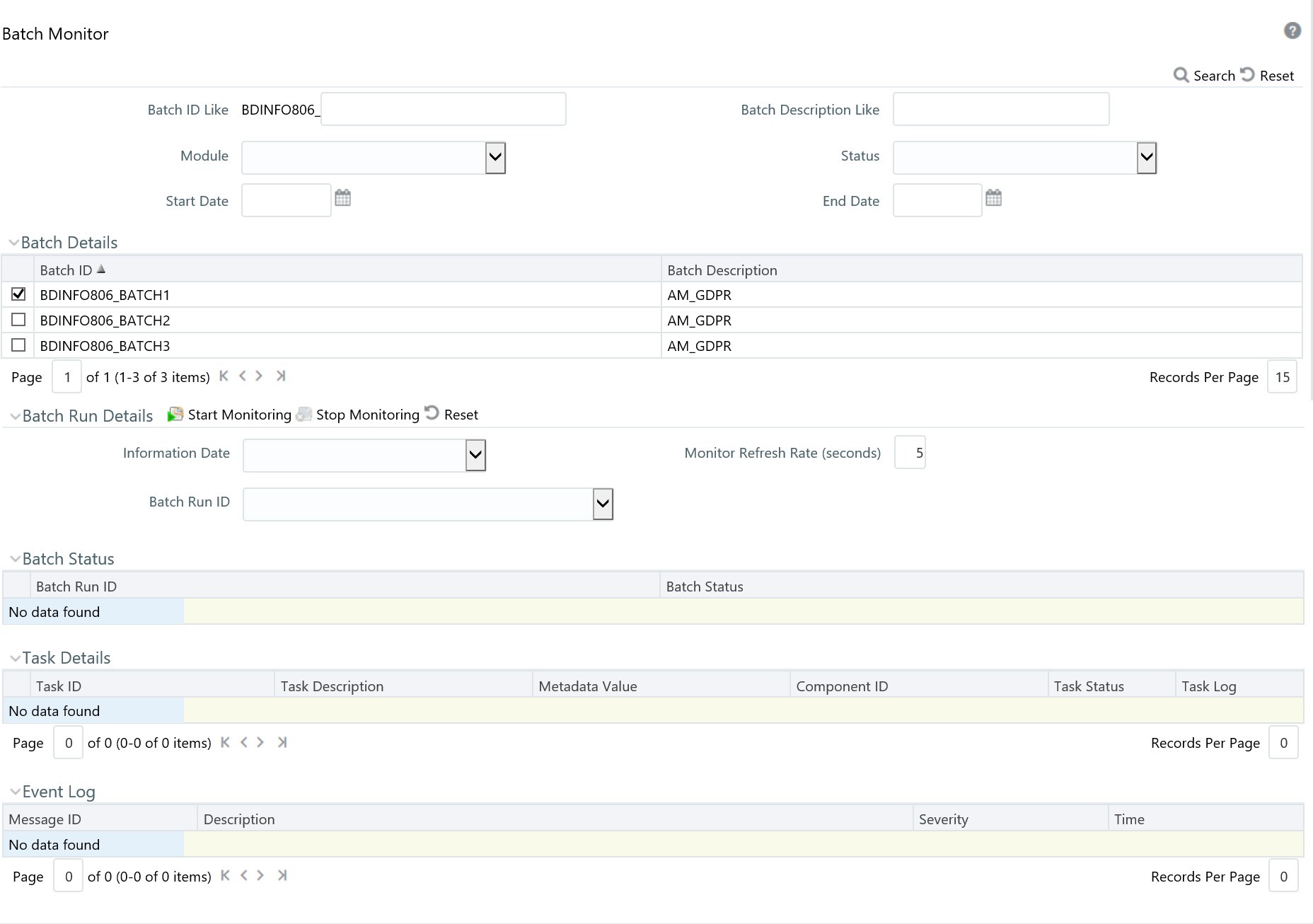Open the Batch Run ID dropdown
The height and width of the screenshot is (924, 1313).
(603, 504)
